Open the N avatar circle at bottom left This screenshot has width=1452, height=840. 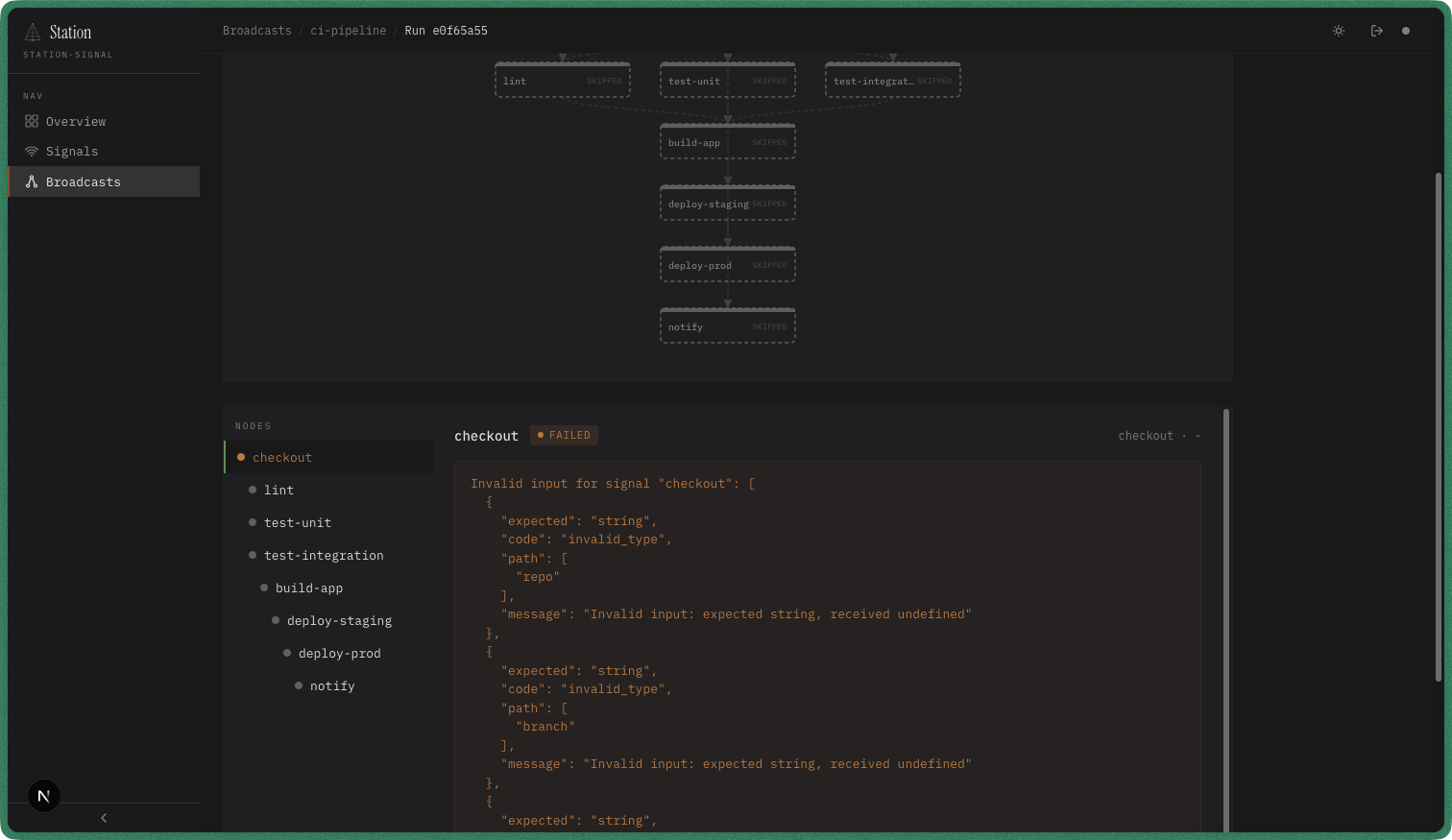tap(43, 795)
